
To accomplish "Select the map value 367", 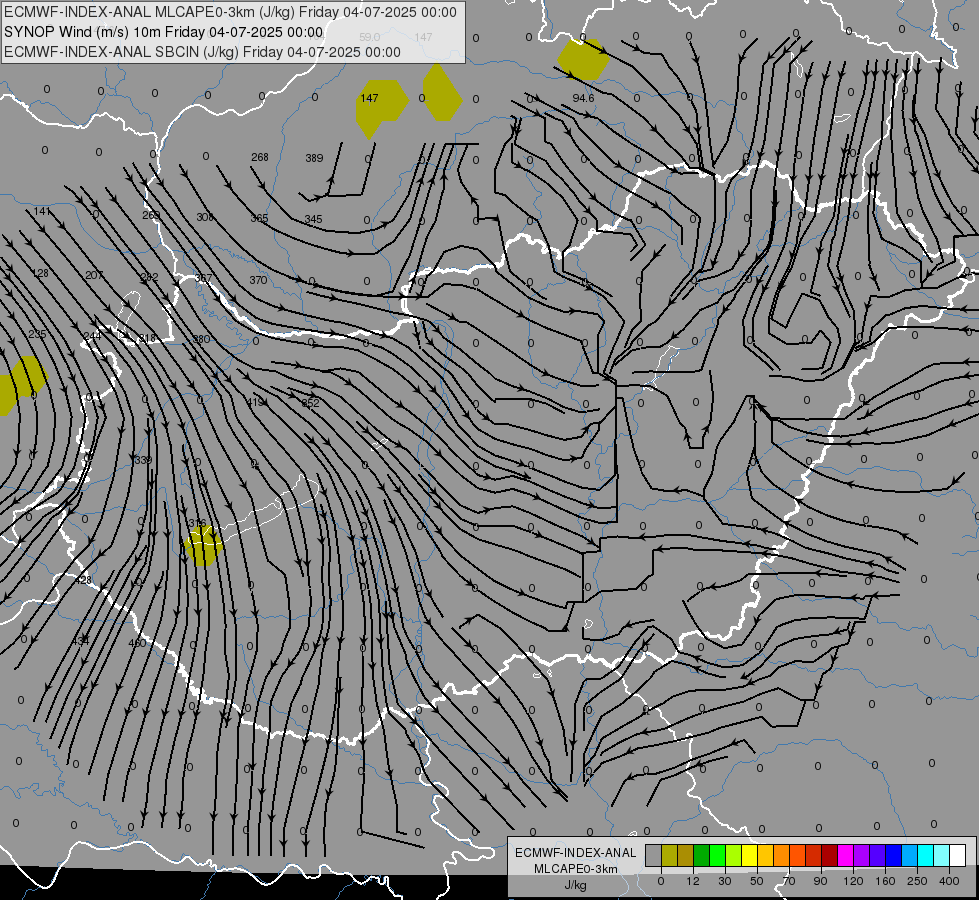I will tap(204, 278).
